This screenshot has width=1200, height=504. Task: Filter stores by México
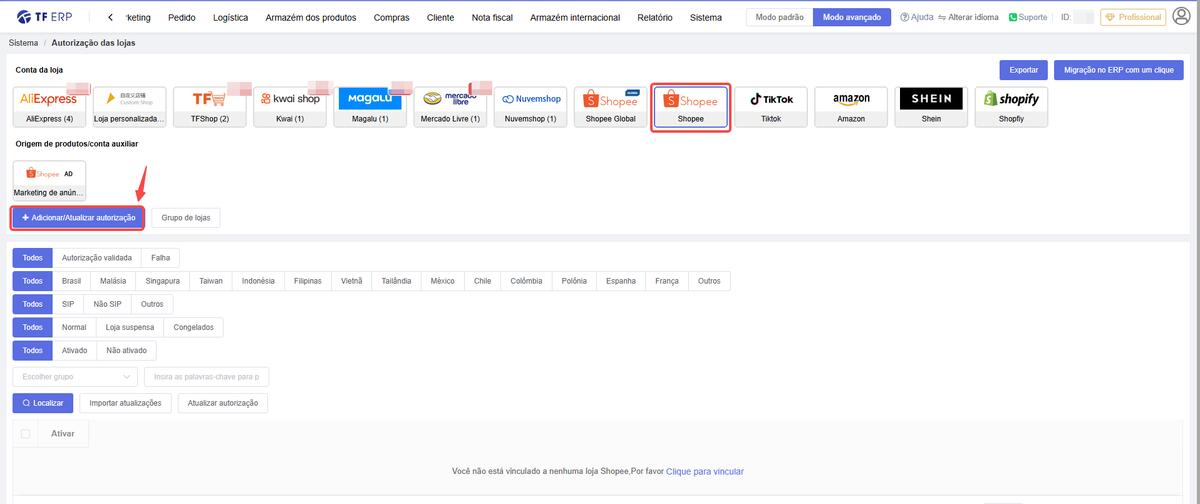[x=443, y=281]
